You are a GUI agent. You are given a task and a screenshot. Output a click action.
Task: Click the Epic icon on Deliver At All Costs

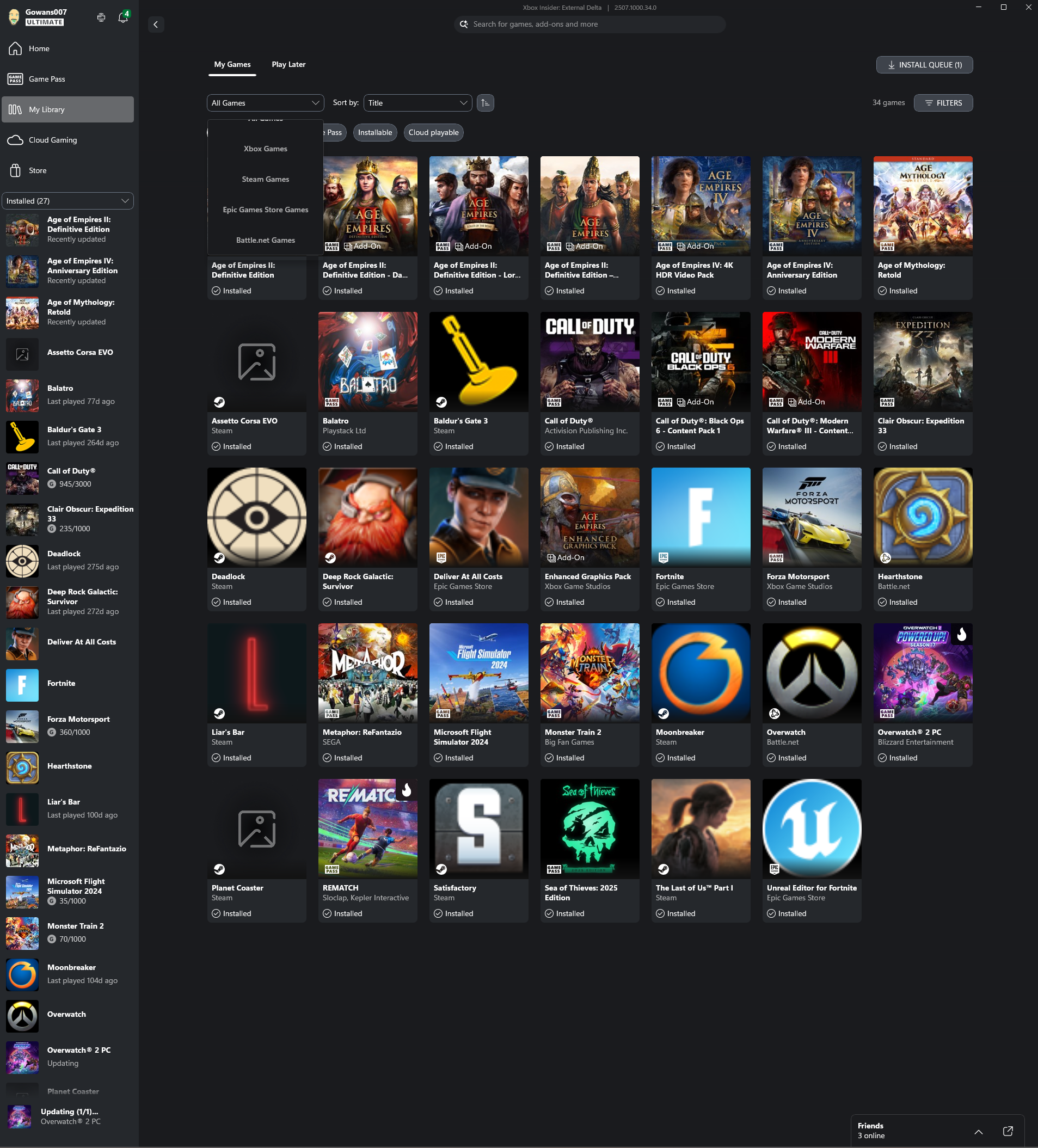click(441, 557)
